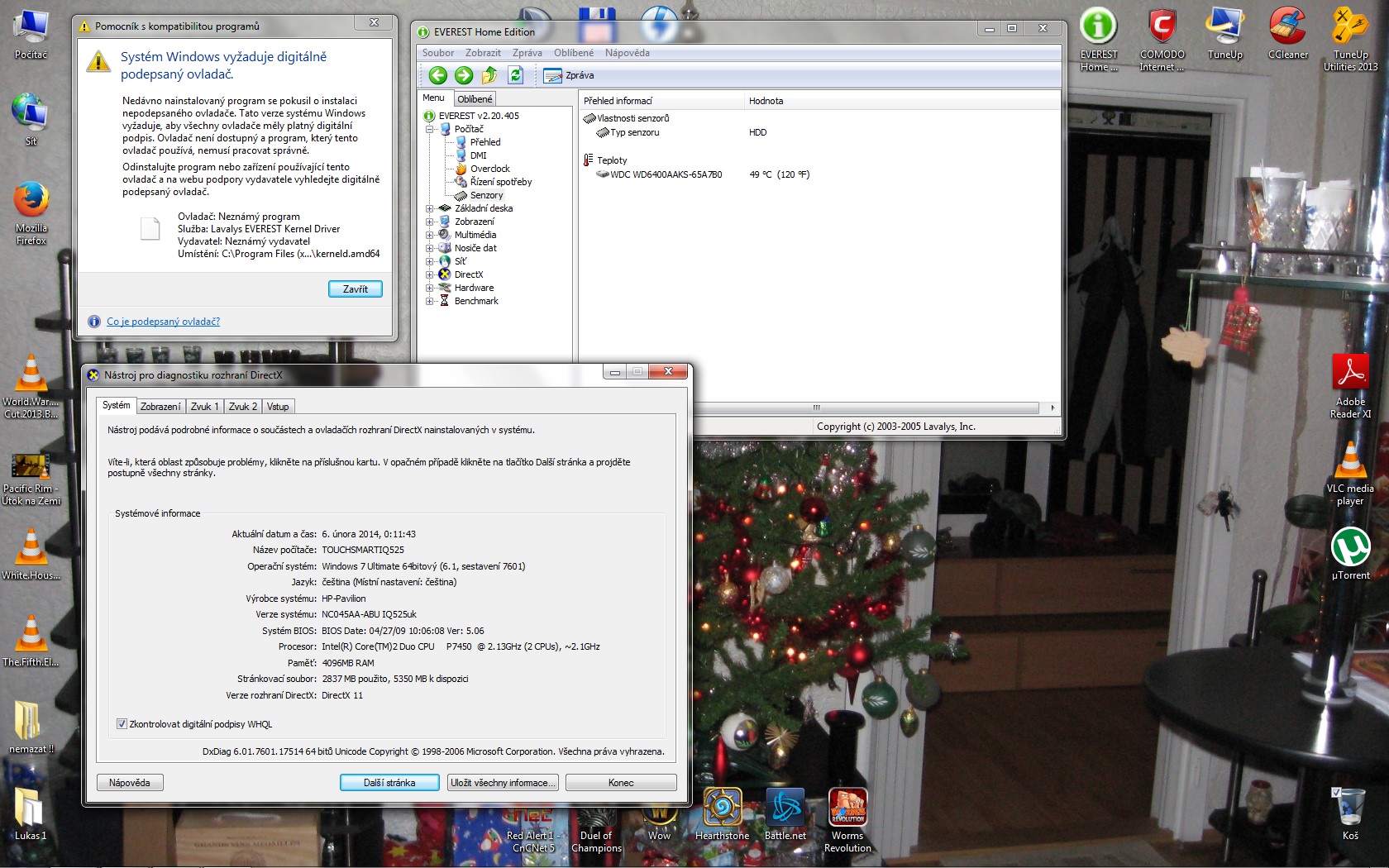Open White.Hous video file on desktop
This screenshot has height=868, width=1389.
pos(31,554)
